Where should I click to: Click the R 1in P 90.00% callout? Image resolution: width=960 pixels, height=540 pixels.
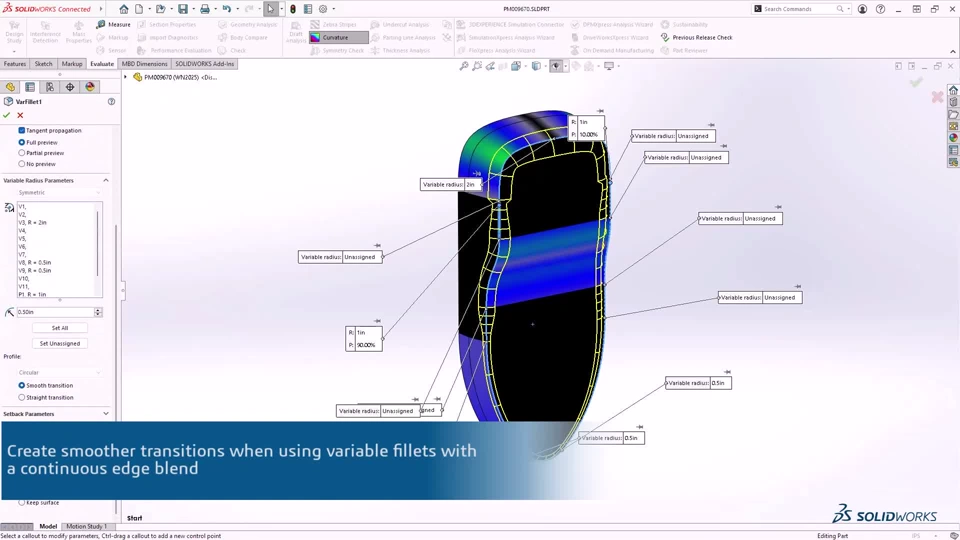(364, 339)
